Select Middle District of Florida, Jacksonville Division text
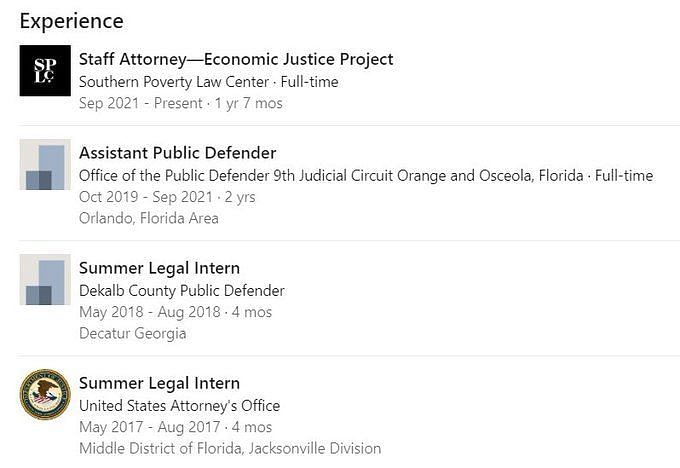Image resolution: width=680 pixels, height=468 pixels. [230, 448]
